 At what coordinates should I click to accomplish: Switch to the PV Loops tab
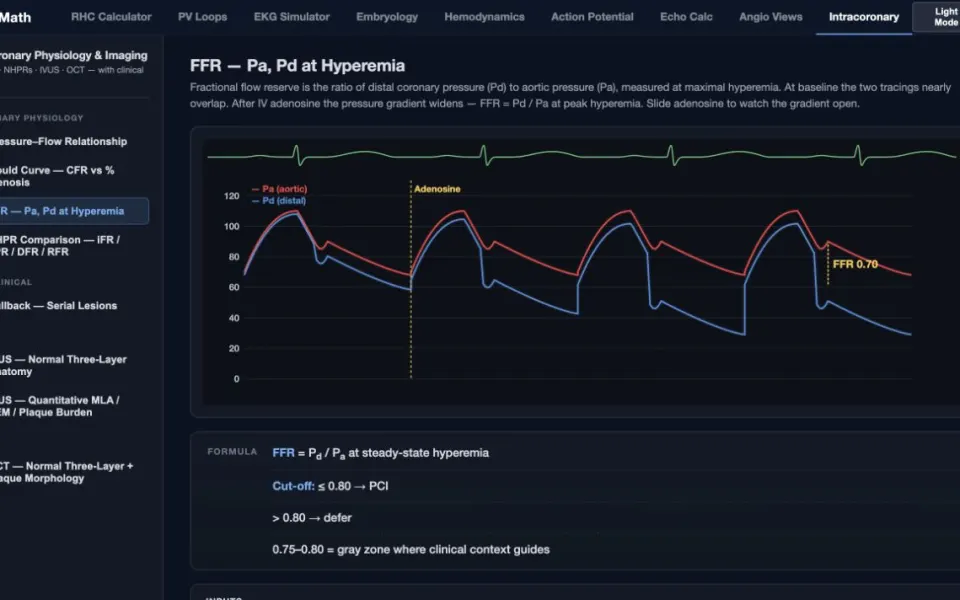[202, 17]
